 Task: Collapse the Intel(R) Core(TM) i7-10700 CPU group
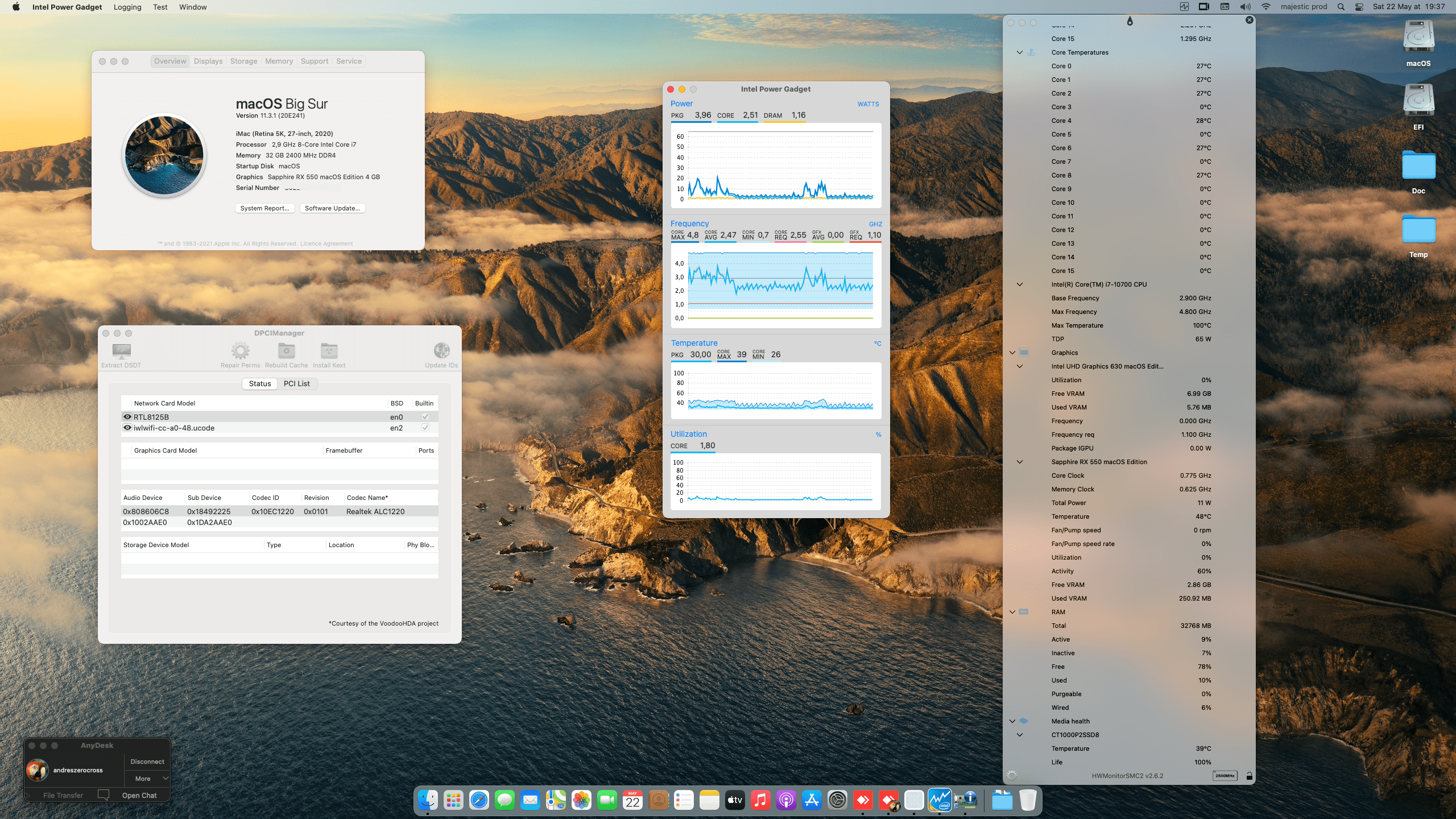coord(1020,284)
